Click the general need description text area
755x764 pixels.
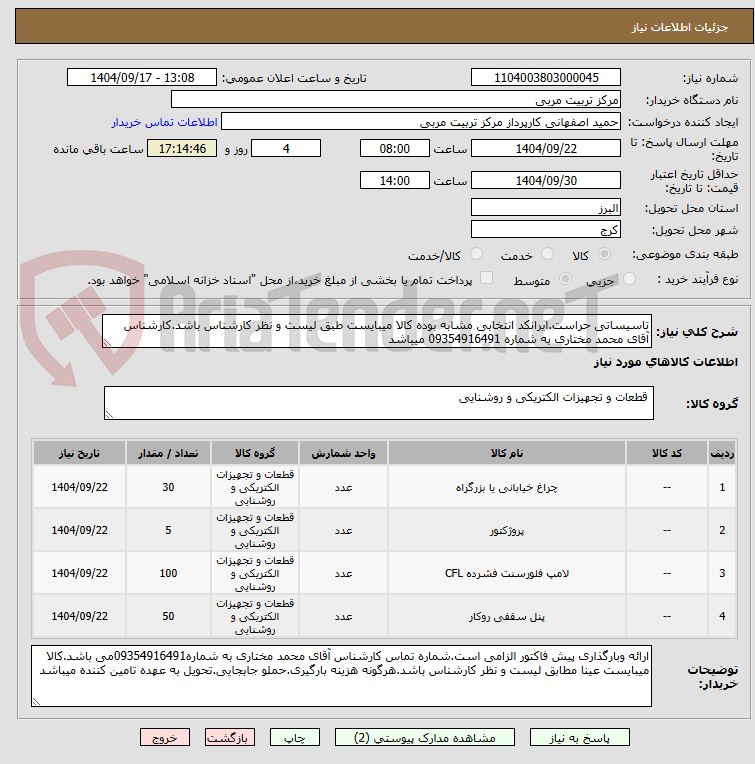377,331
